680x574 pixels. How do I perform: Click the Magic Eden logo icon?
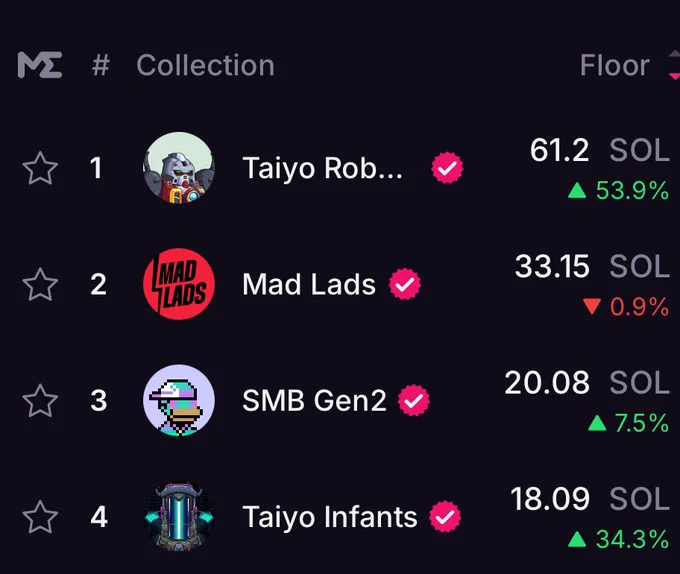pyautogui.click(x=40, y=65)
